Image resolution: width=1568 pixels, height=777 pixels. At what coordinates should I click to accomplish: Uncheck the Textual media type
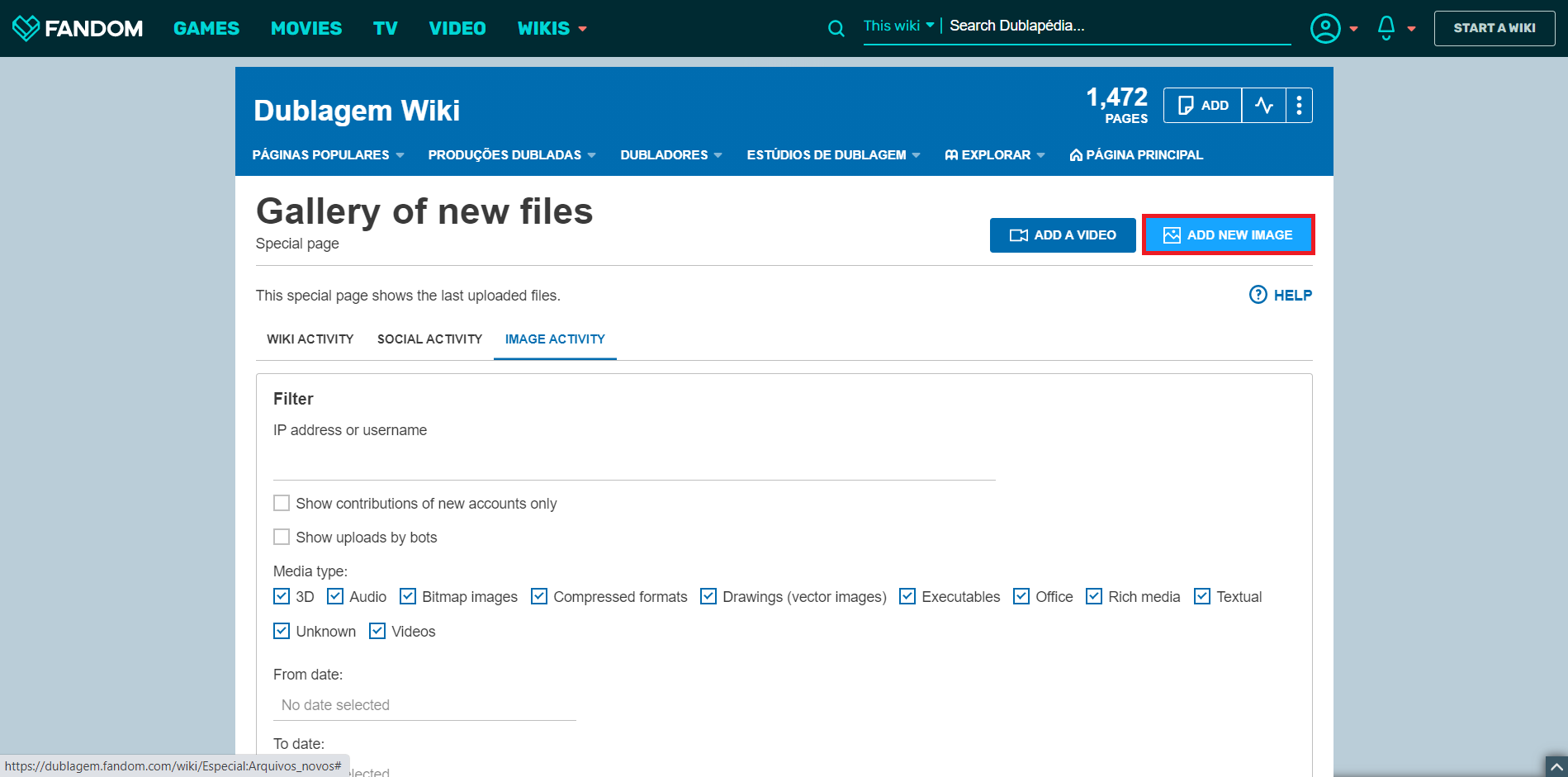pos(1202,596)
